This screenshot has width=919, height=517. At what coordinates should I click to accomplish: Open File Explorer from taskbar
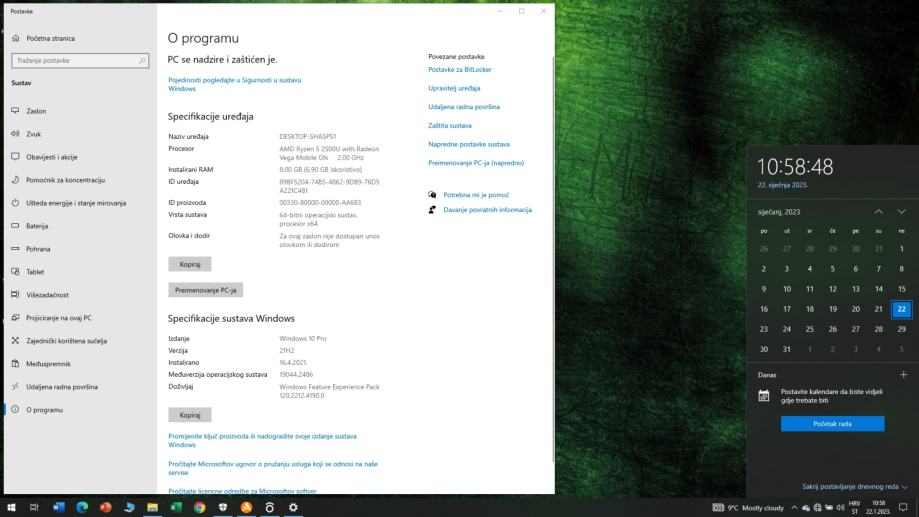(x=152, y=507)
